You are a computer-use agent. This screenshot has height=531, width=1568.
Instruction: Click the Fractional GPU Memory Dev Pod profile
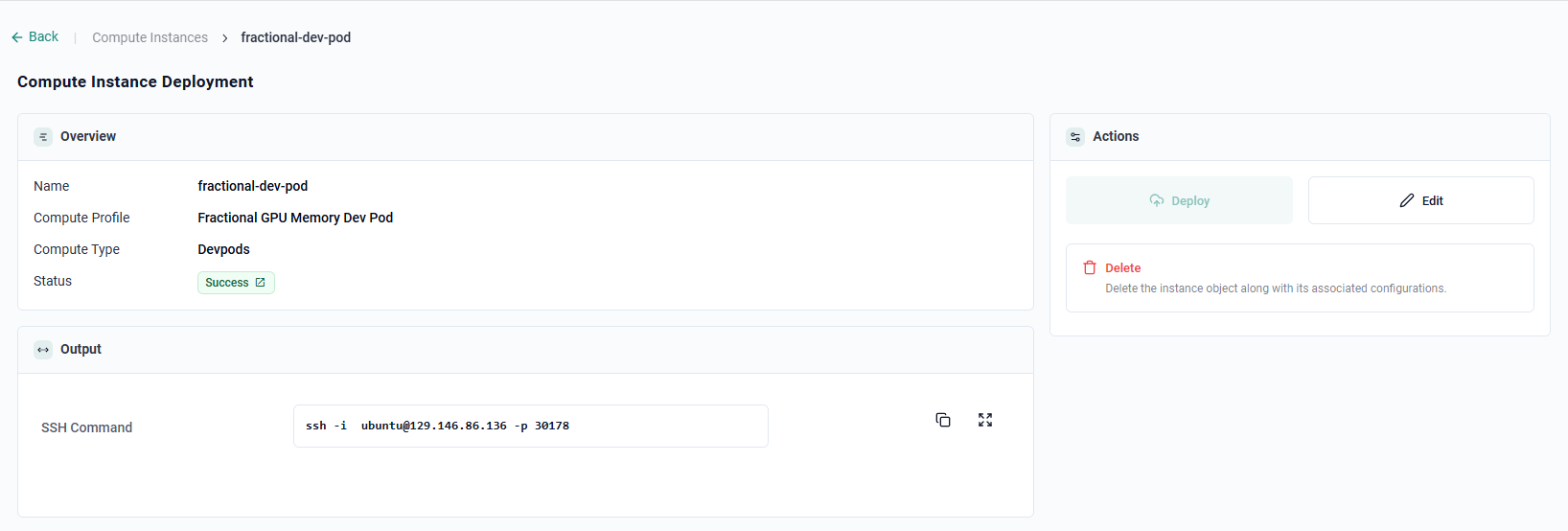point(295,218)
